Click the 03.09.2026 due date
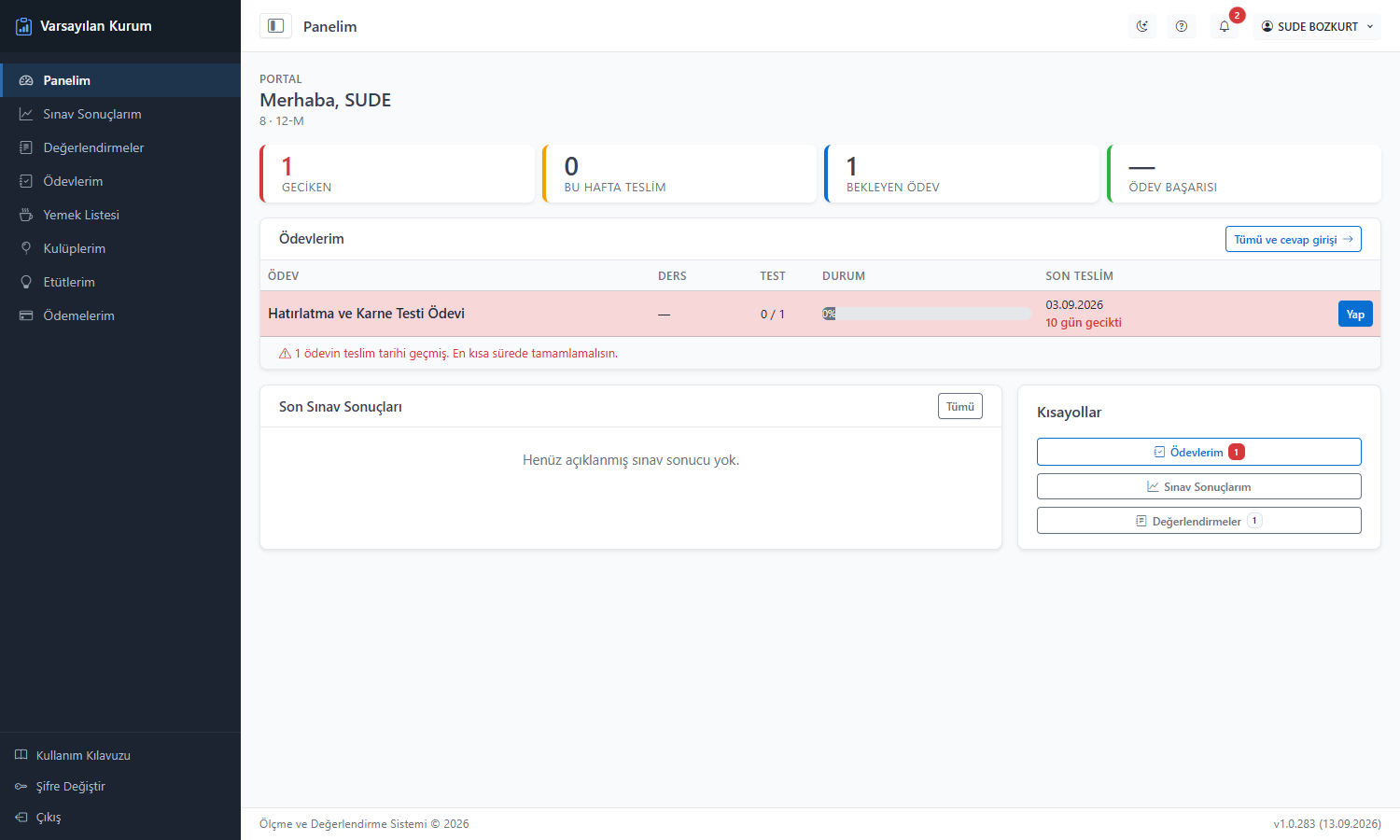The height and width of the screenshot is (840, 1400). 1074,305
